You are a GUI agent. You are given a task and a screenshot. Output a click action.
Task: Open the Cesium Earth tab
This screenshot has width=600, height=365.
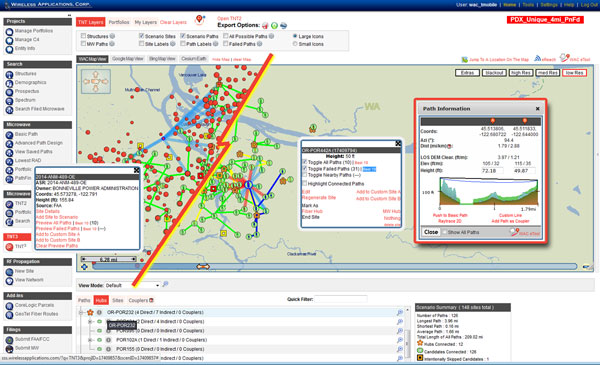[194, 59]
